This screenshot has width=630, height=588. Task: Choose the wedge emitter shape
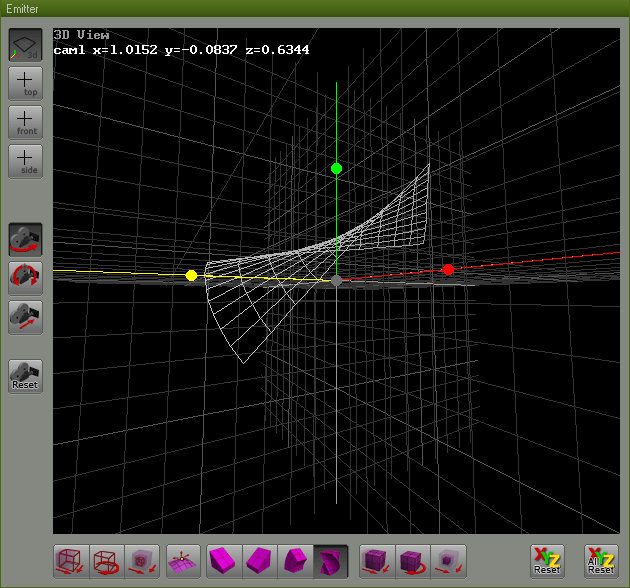pos(260,561)
